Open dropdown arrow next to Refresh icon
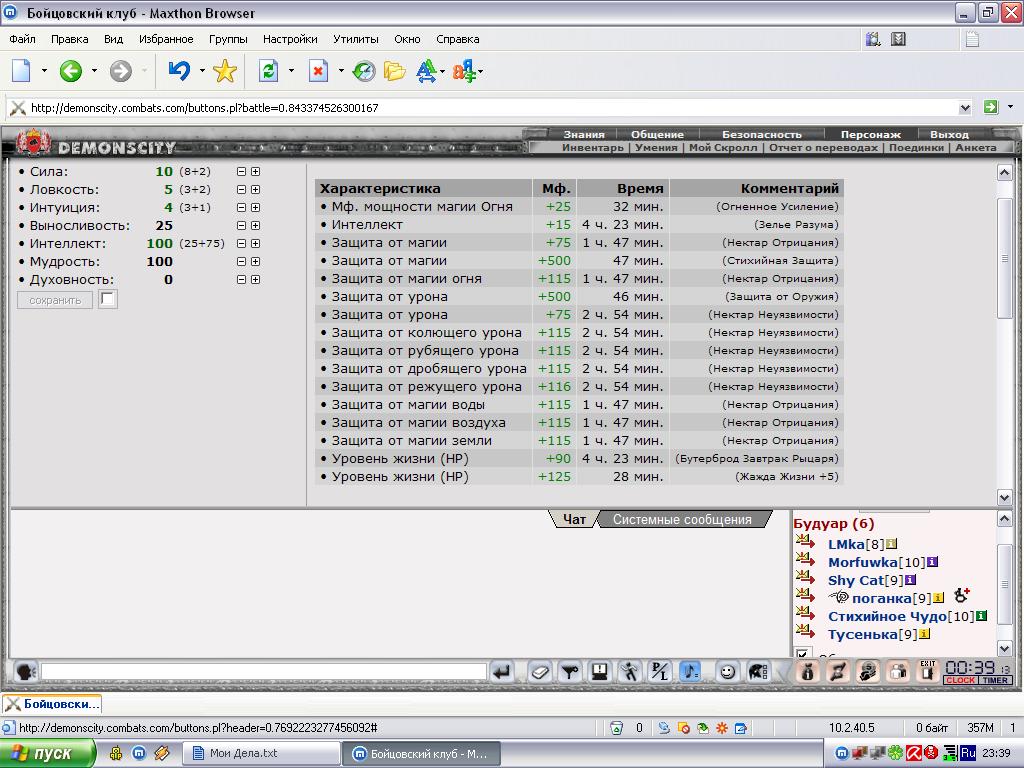The width and height of the screenshot is (1024, 768). (x=291, y=71)
